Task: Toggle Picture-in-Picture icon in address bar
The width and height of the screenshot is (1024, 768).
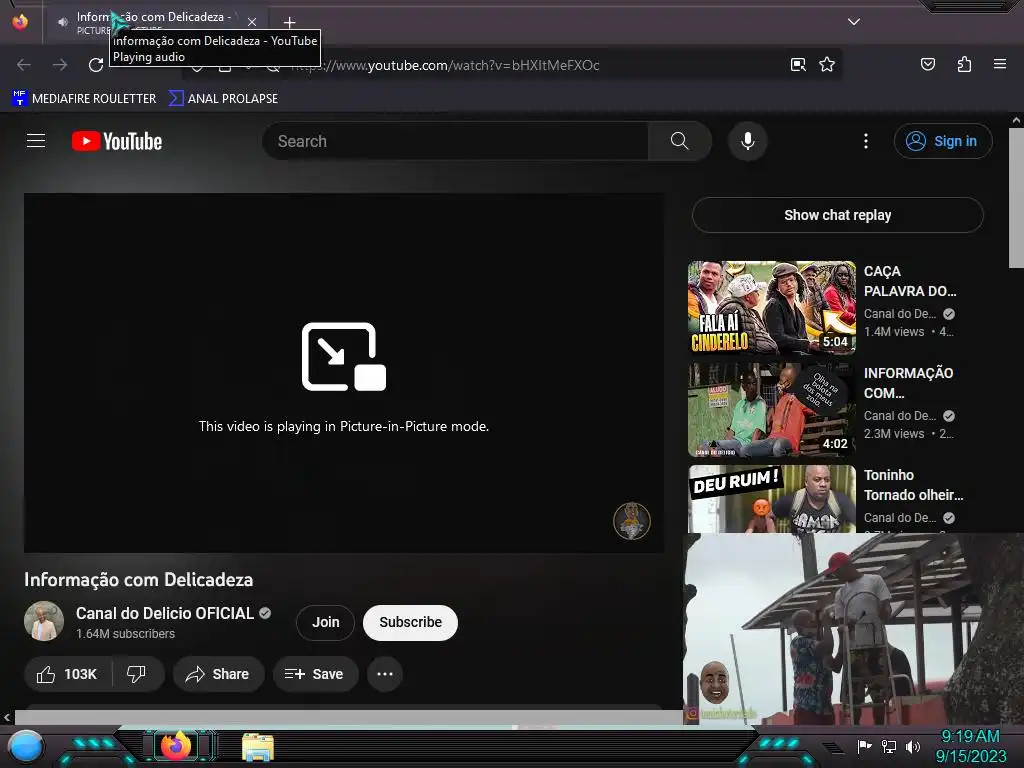Action: click(x=798, y=65)
